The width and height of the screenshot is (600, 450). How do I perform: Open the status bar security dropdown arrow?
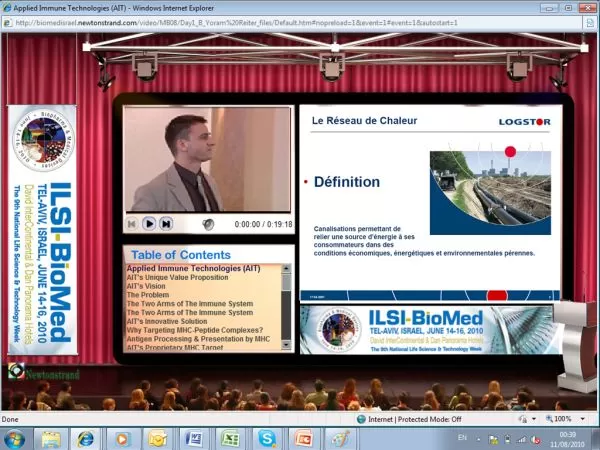(534, 419)
